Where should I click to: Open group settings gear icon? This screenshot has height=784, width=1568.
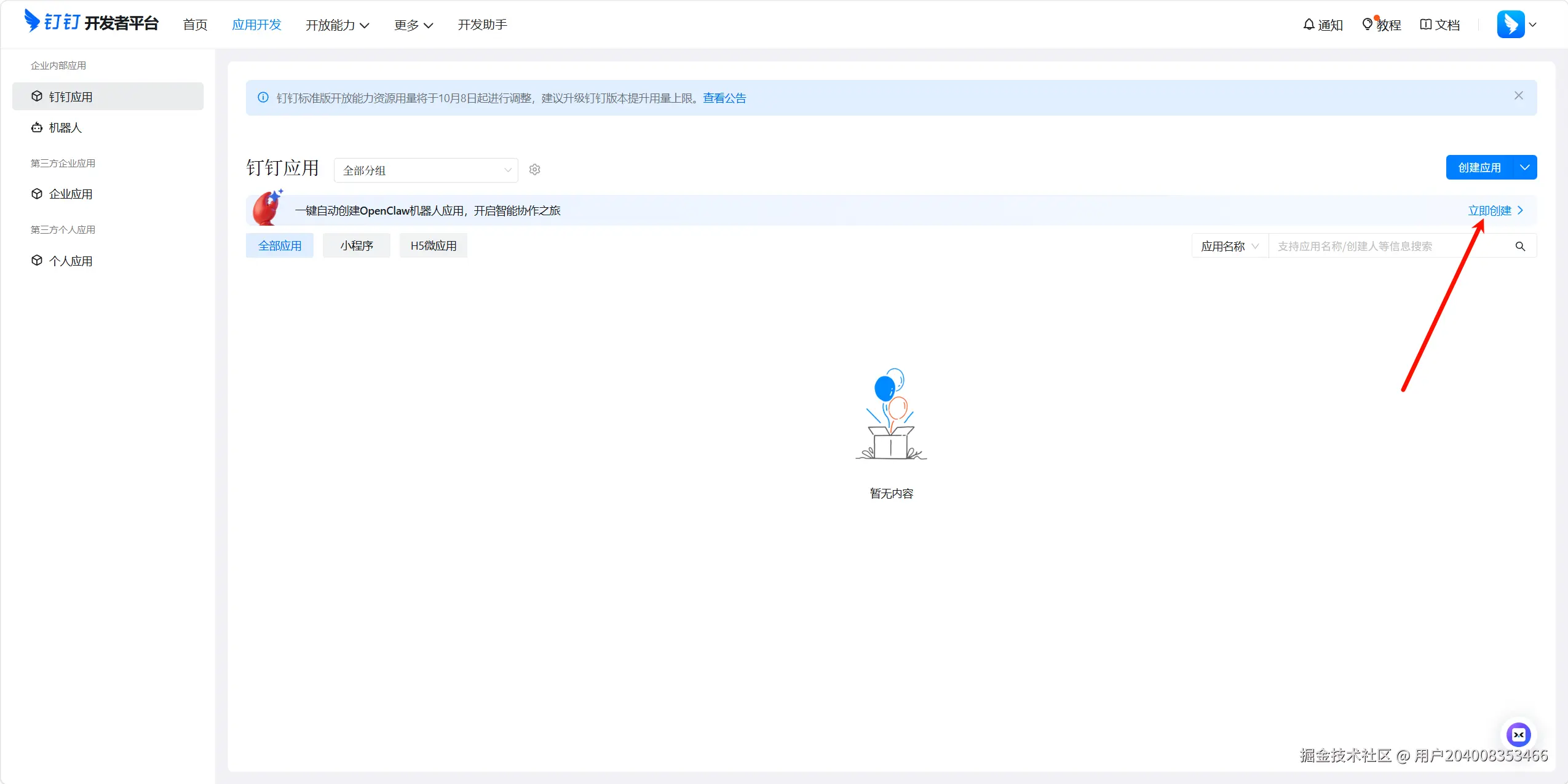(x=535, y=170)
